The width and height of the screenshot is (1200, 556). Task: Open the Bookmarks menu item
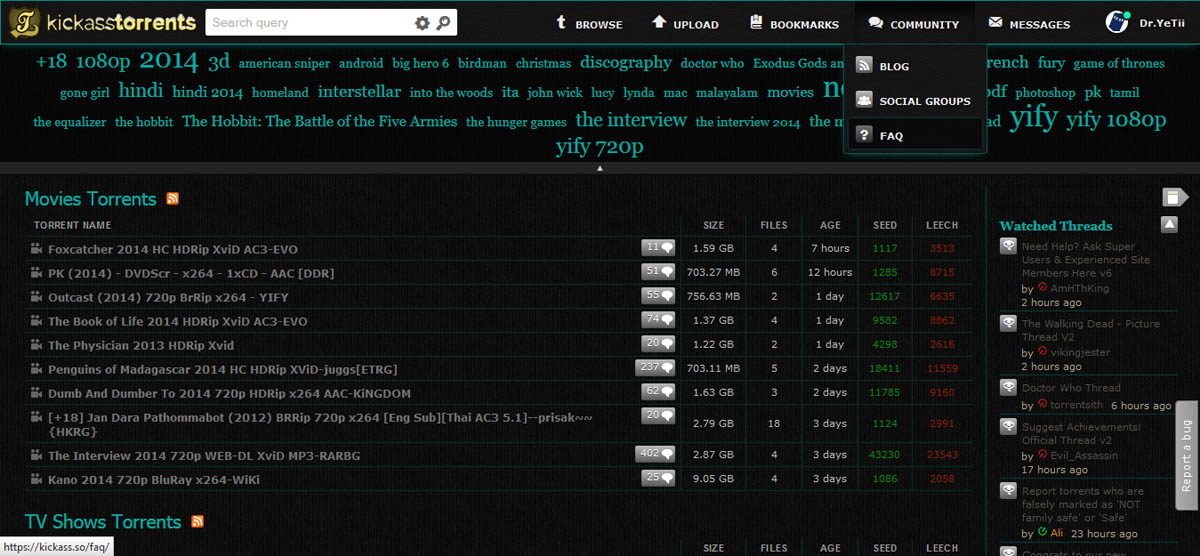794,24
